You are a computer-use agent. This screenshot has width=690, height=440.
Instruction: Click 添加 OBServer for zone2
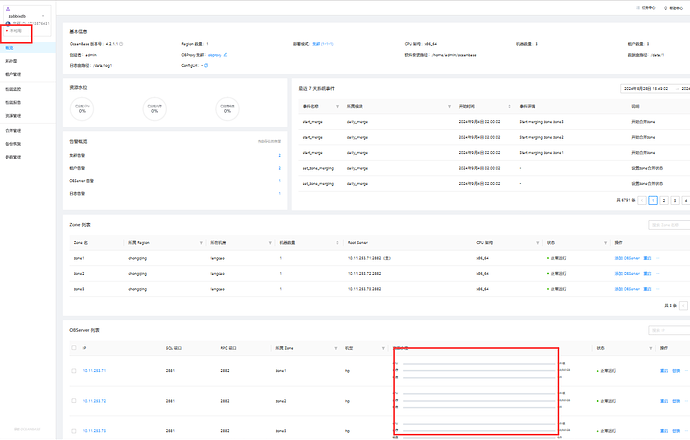(627, 274)
